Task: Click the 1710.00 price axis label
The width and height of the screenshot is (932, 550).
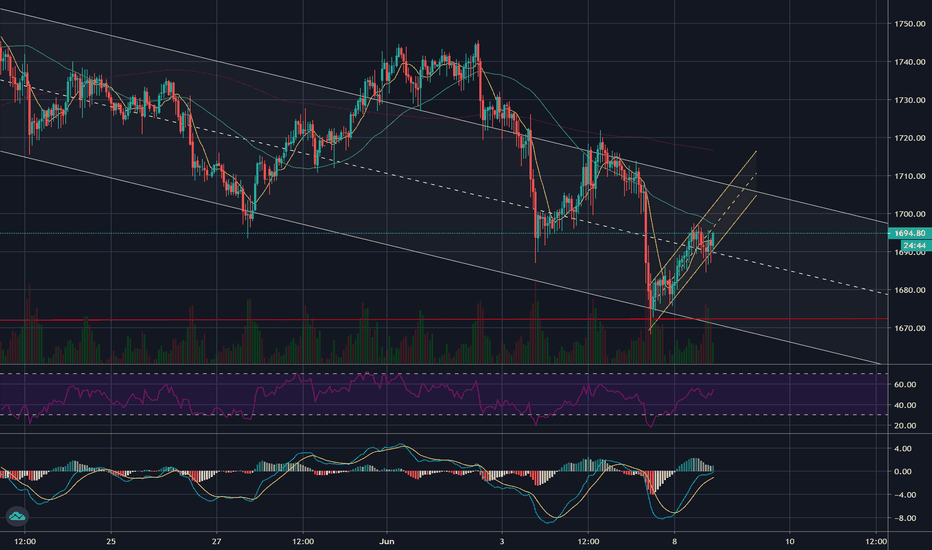Action: (x=909, y=176)
